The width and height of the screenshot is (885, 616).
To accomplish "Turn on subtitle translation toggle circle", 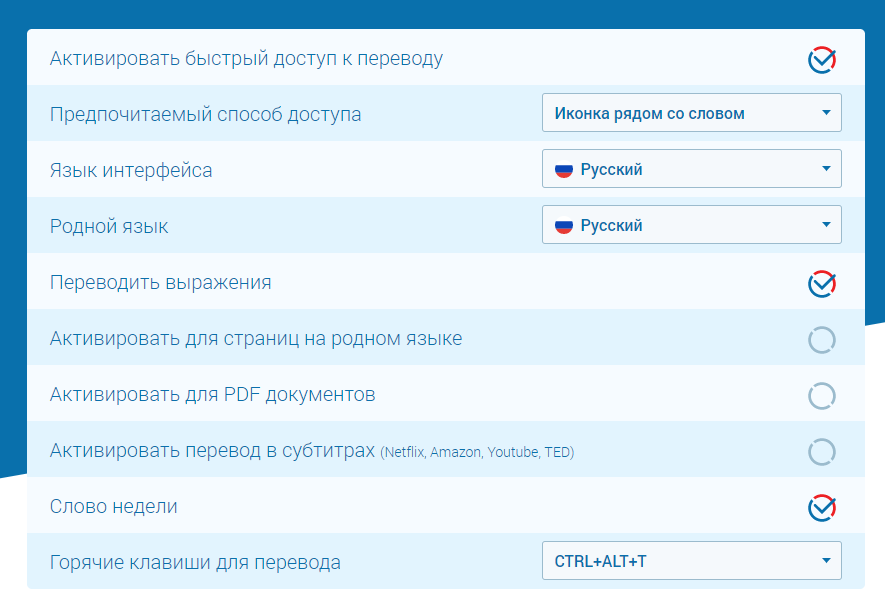I will tap(821, 452).
